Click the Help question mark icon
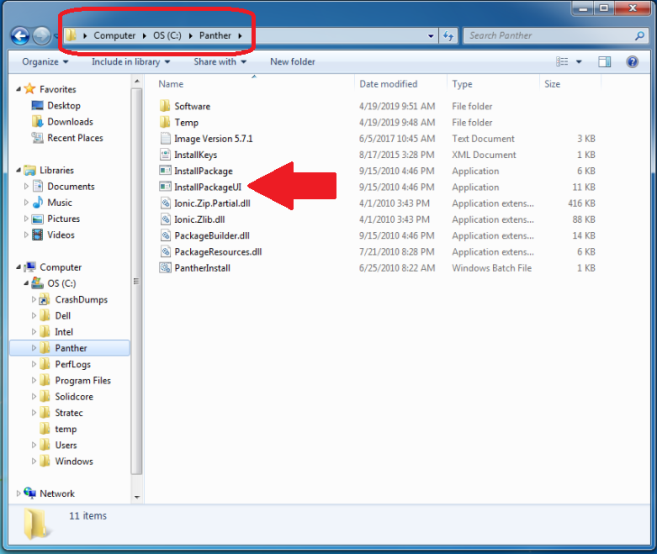This screenshot has height=554, width=657. [632, 62]
